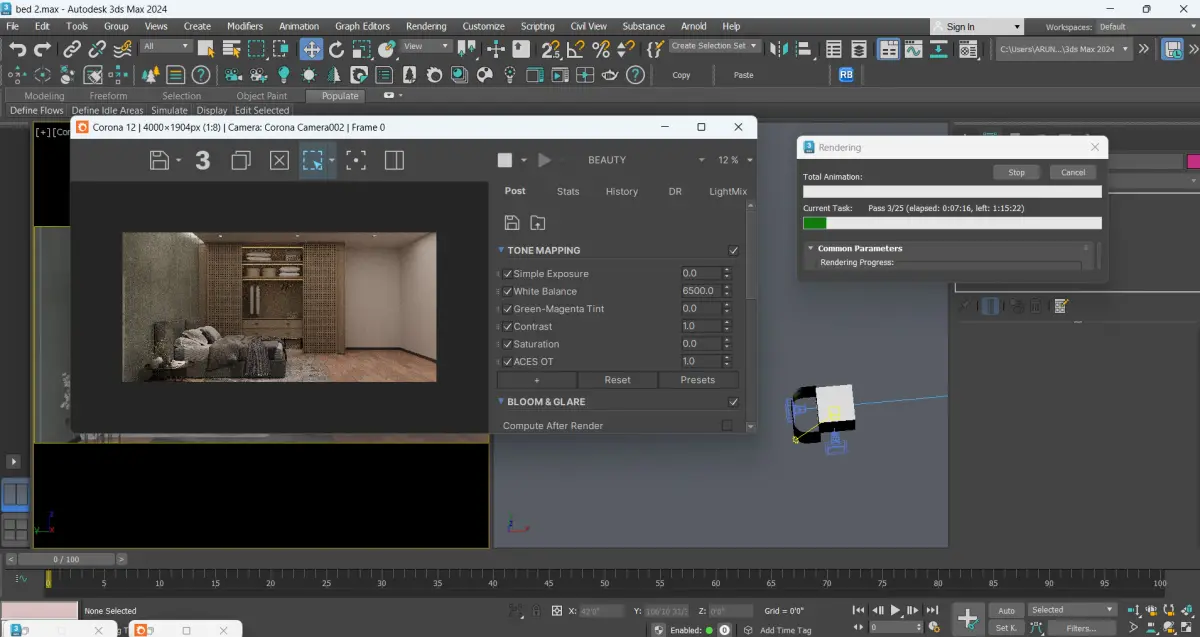Switch to the LightMix tab
The height and width of the screenshot is (637, 1200).
pos(727,192)
